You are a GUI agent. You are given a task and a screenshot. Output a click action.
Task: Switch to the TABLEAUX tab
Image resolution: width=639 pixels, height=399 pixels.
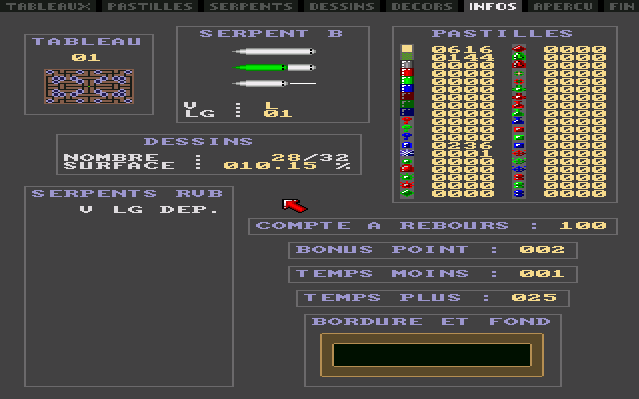(x=48, y=6)
